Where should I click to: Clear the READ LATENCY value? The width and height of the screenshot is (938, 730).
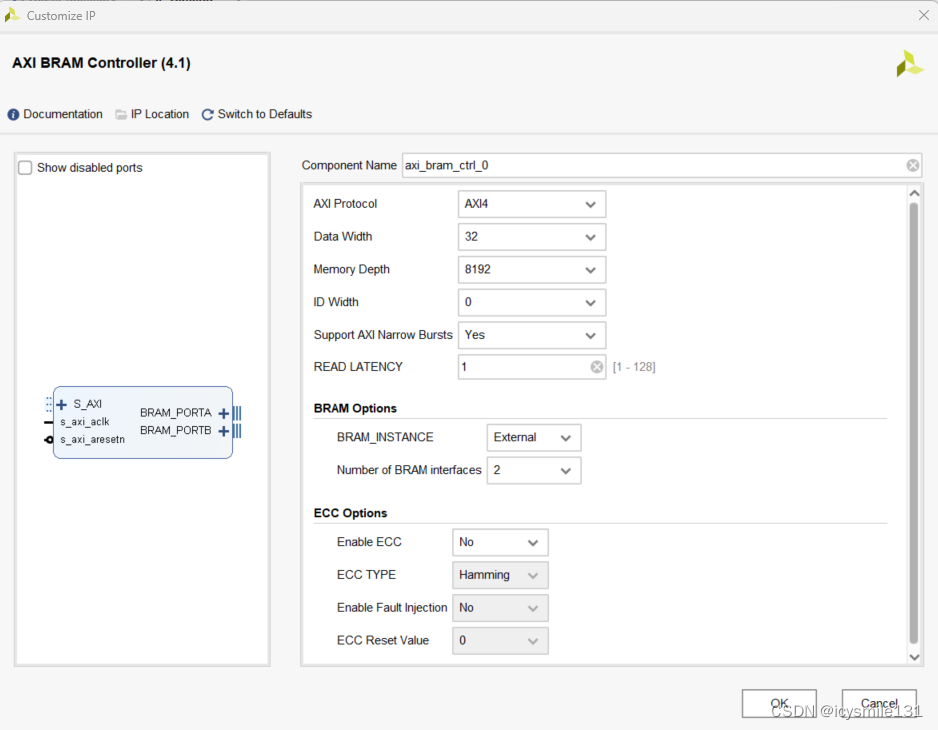(596, 367)
